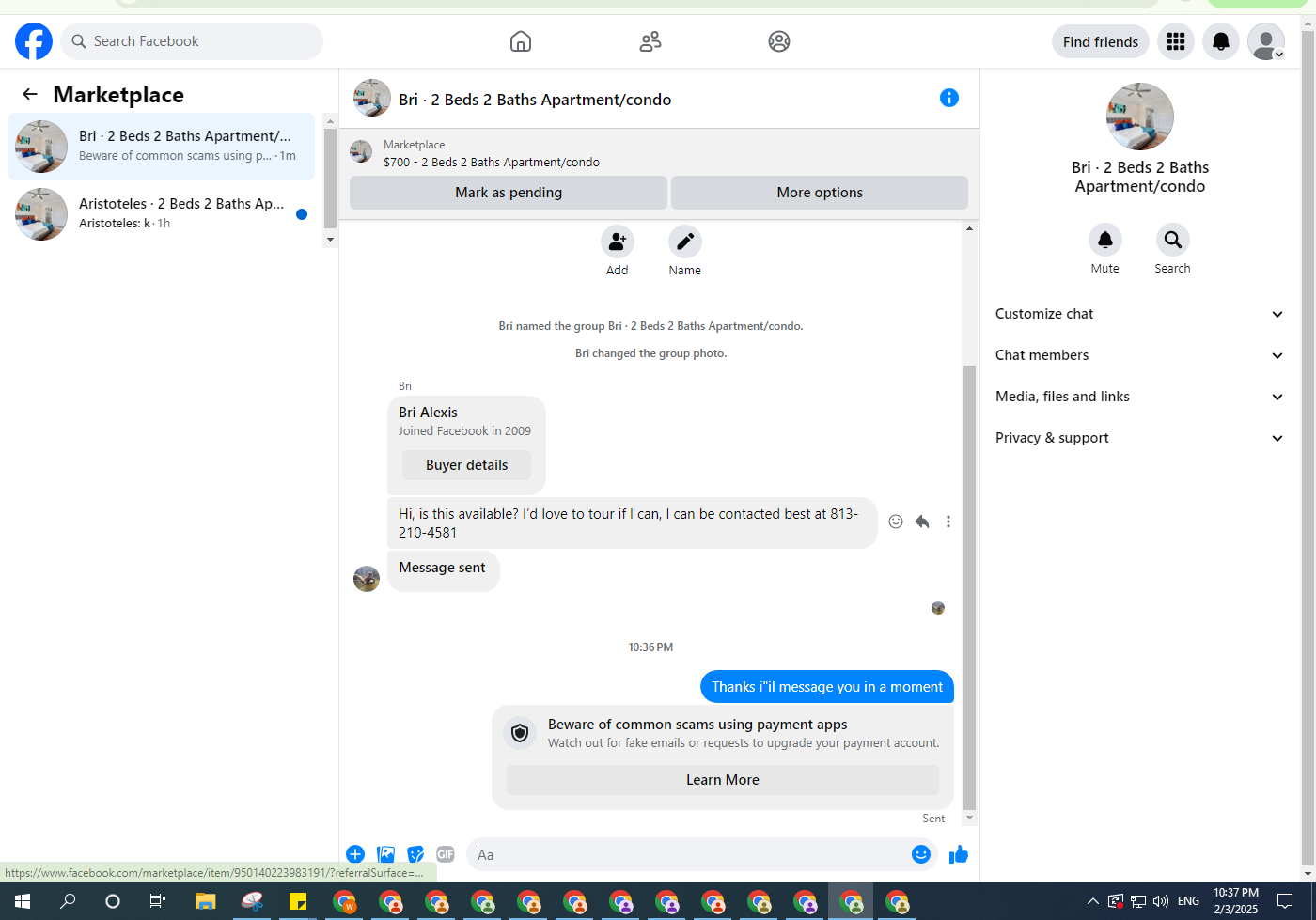Open conversation information icon
The image size is (1316, 920).
(x=949, y=98)
